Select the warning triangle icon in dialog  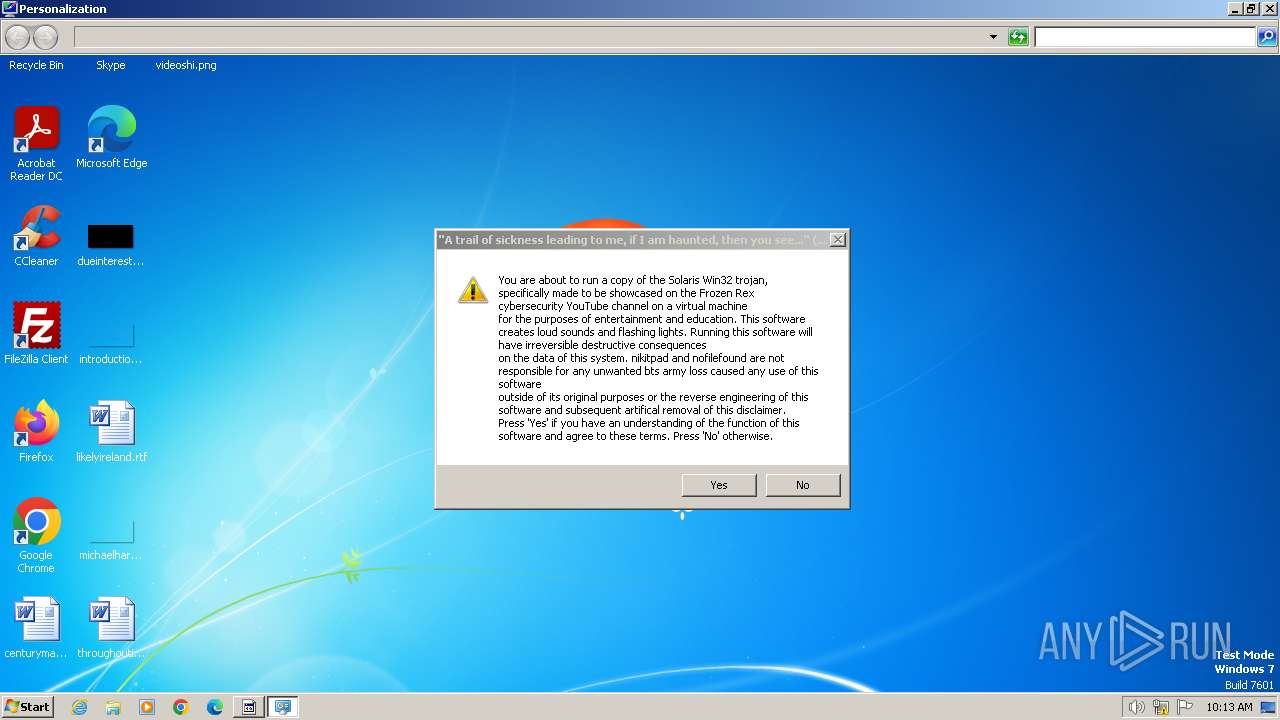472,290
